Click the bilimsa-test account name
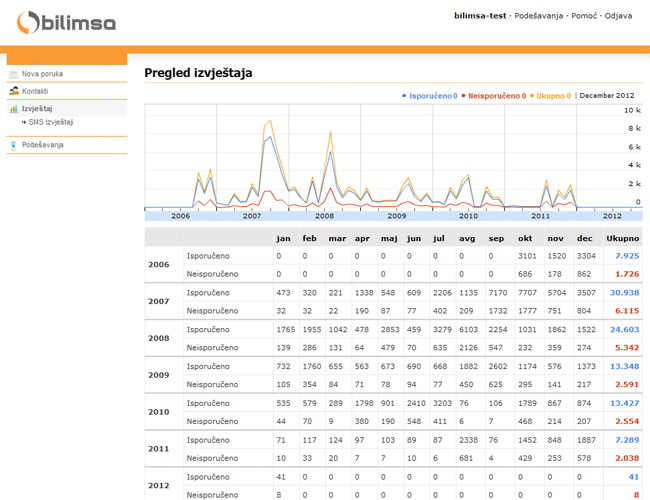650x500 pixels. (480, 16)
